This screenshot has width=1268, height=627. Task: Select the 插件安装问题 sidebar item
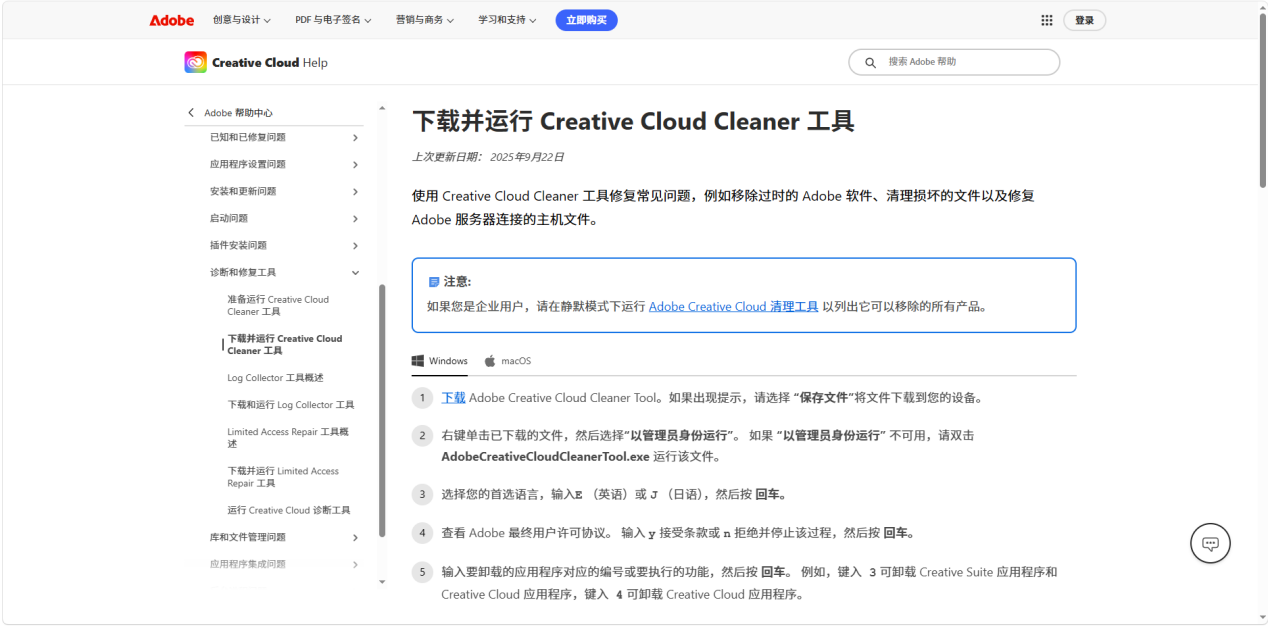[238, 245]
